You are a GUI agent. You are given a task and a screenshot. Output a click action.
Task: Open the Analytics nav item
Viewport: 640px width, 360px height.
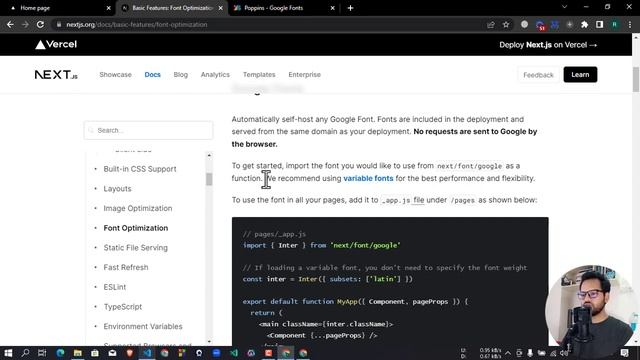point(215,75)
